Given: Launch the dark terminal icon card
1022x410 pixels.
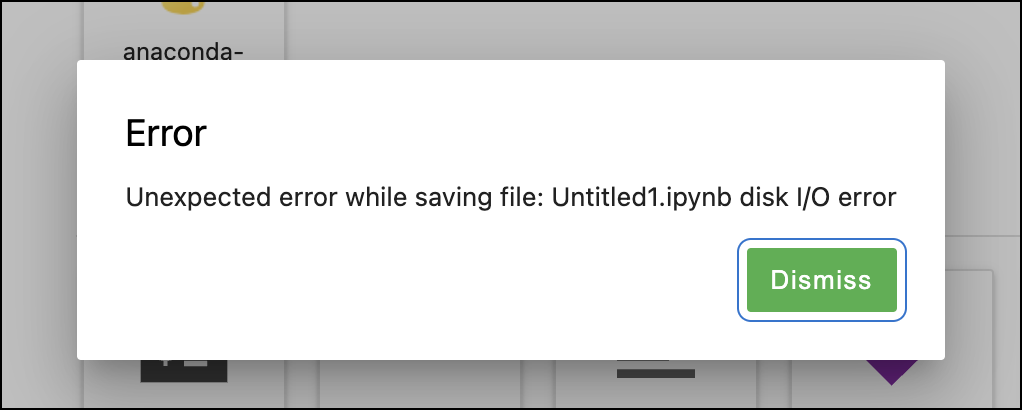Looking at the screenshot, I should pyautogui.click(x=184, y=370).
